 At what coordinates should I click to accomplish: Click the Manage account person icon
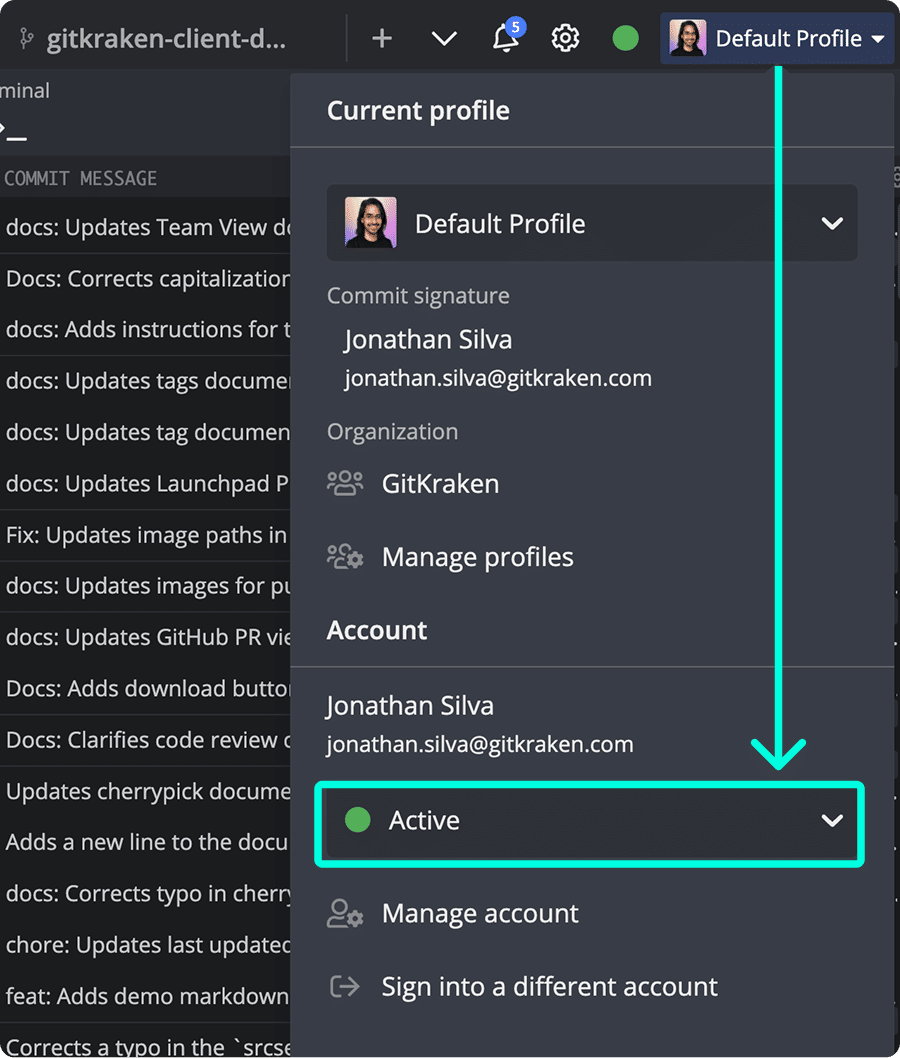pyautogui.click(x=344, y=913)
